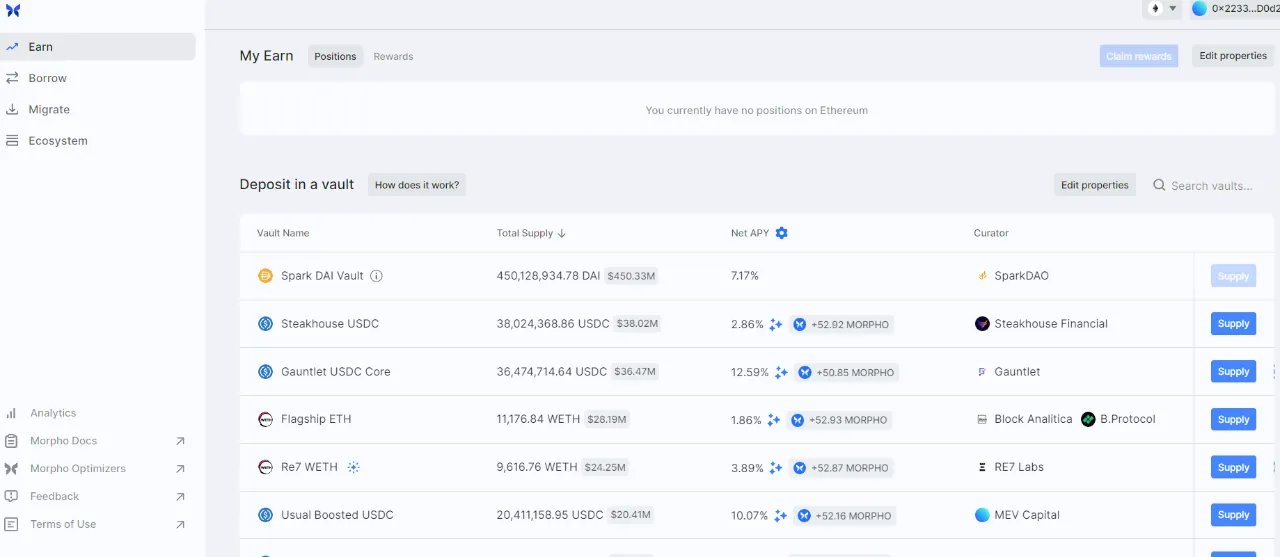Open Borrow in the sidebar
The image size is (1280, 557).
pos(47,78)
